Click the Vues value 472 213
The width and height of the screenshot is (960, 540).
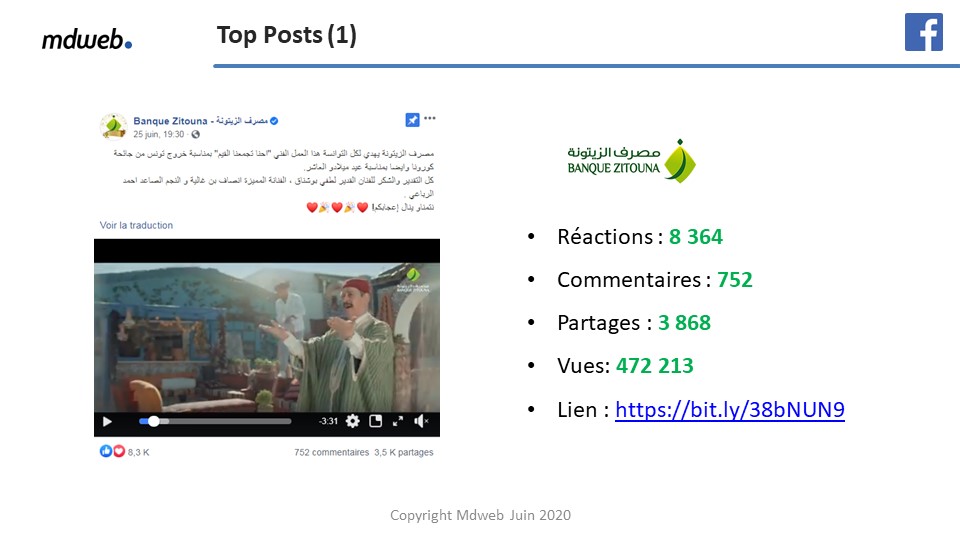click(x=654, y=366)
